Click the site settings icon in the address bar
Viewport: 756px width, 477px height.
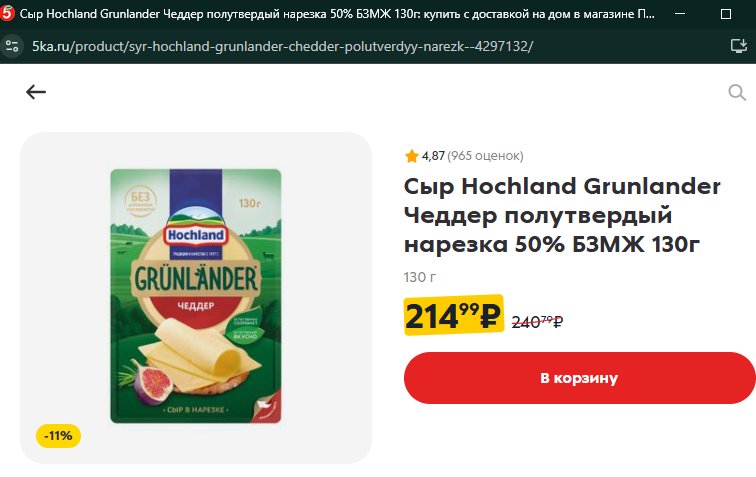pos(12,46)
